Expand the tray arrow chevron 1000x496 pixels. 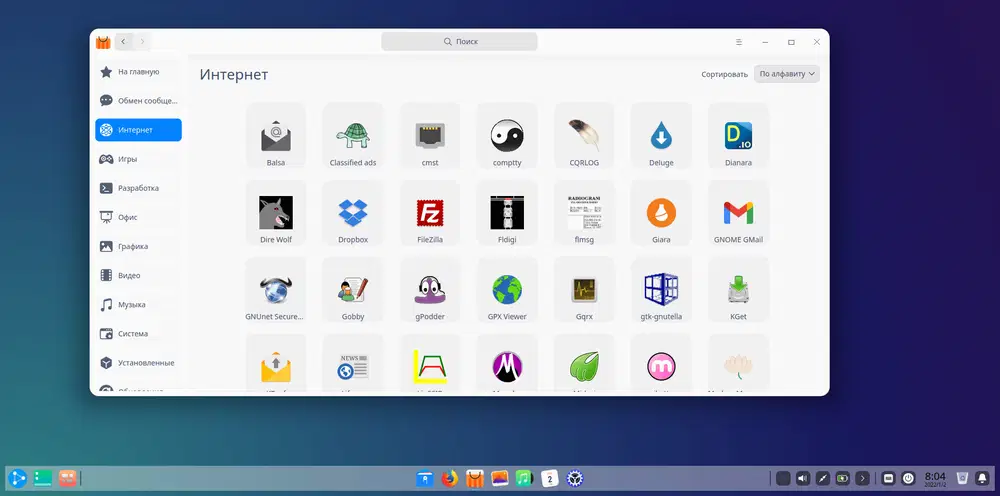[x=862, y=478]
